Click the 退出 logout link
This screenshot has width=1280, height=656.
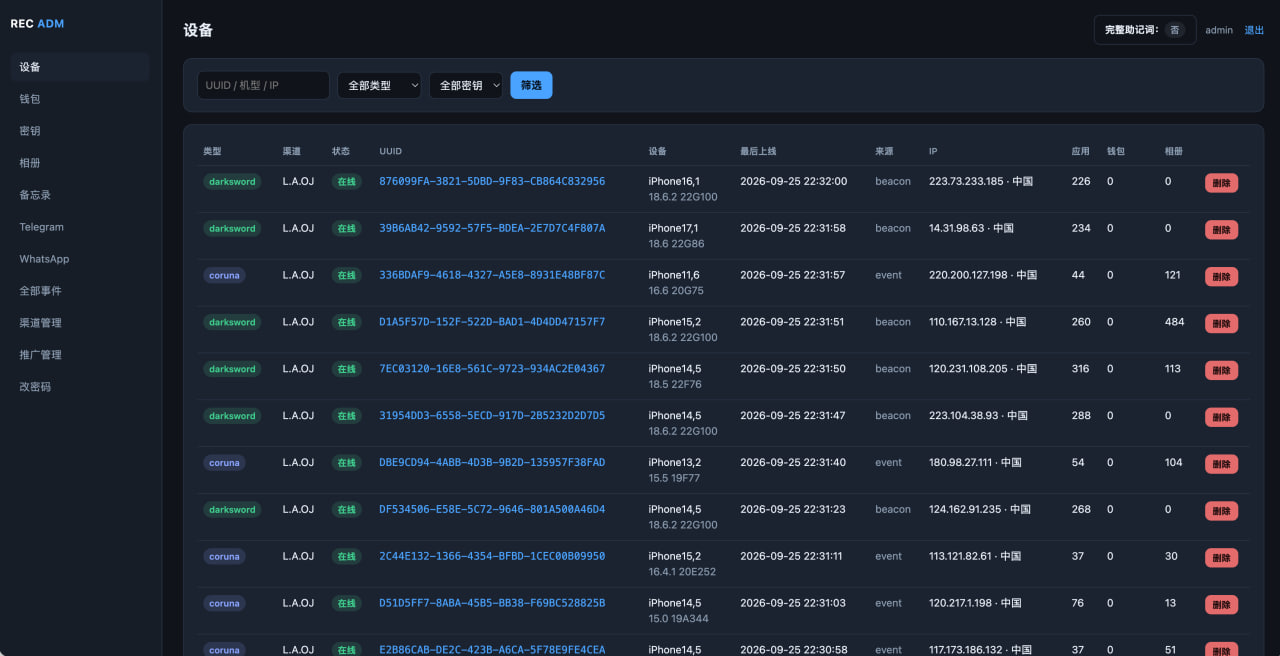[x=1254, y=30]
